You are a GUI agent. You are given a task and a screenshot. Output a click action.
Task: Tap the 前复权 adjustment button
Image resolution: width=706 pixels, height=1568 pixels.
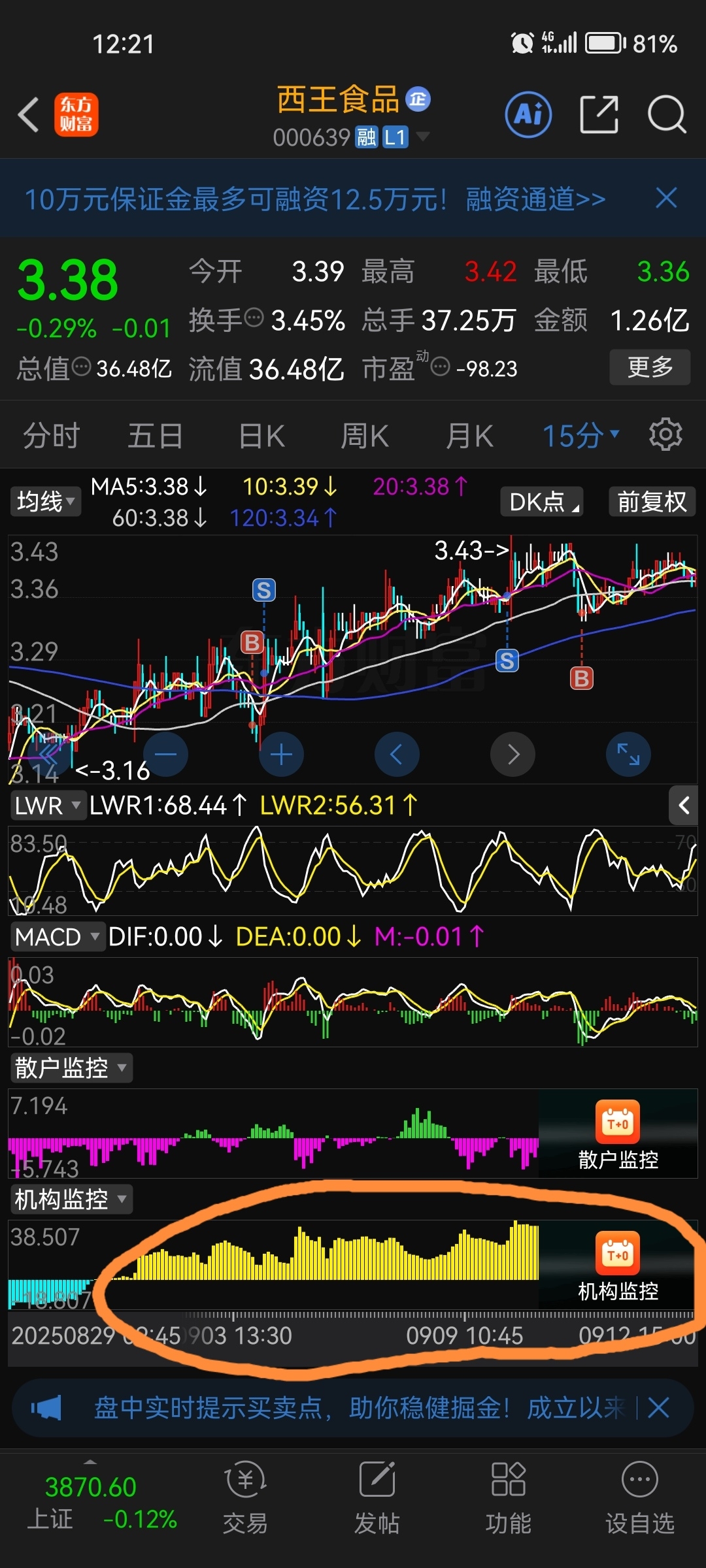652,502
